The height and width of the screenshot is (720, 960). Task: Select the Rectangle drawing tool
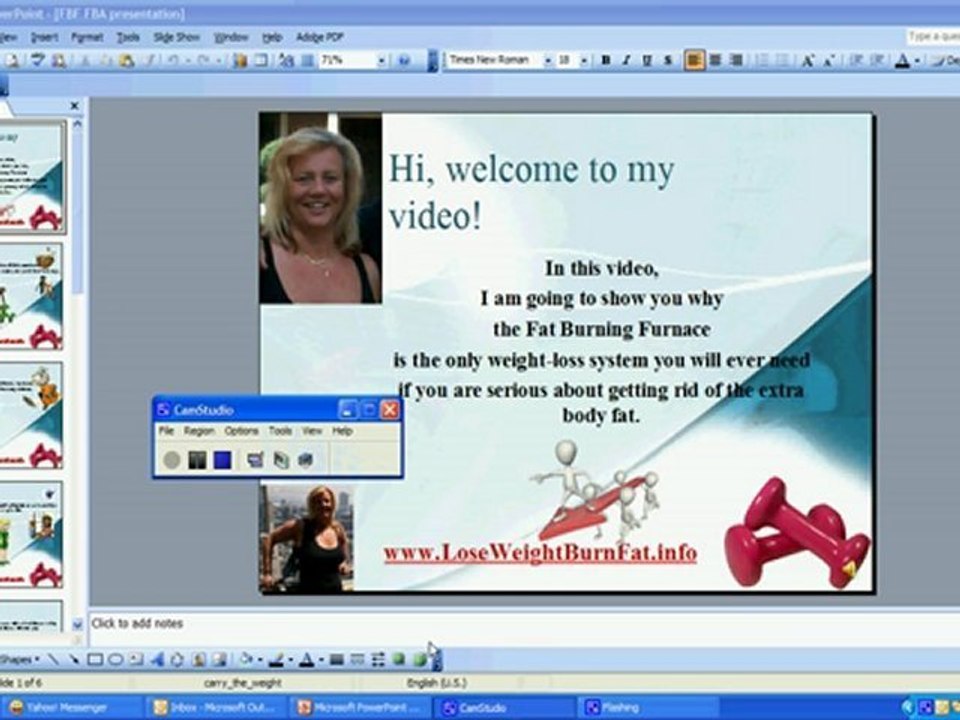point(95,659)
